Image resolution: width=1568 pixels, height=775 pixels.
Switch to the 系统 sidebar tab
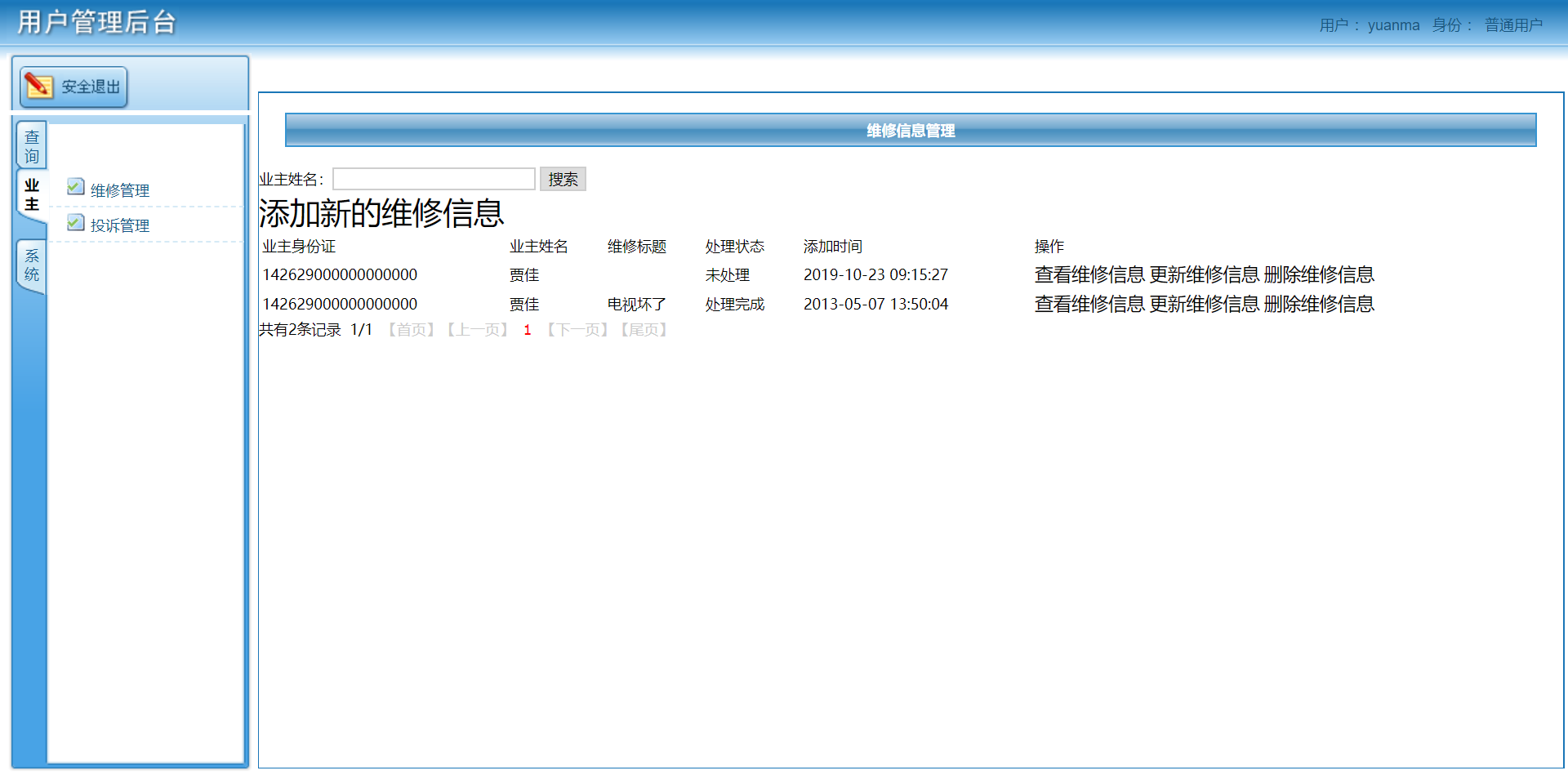tap(31, 265)
